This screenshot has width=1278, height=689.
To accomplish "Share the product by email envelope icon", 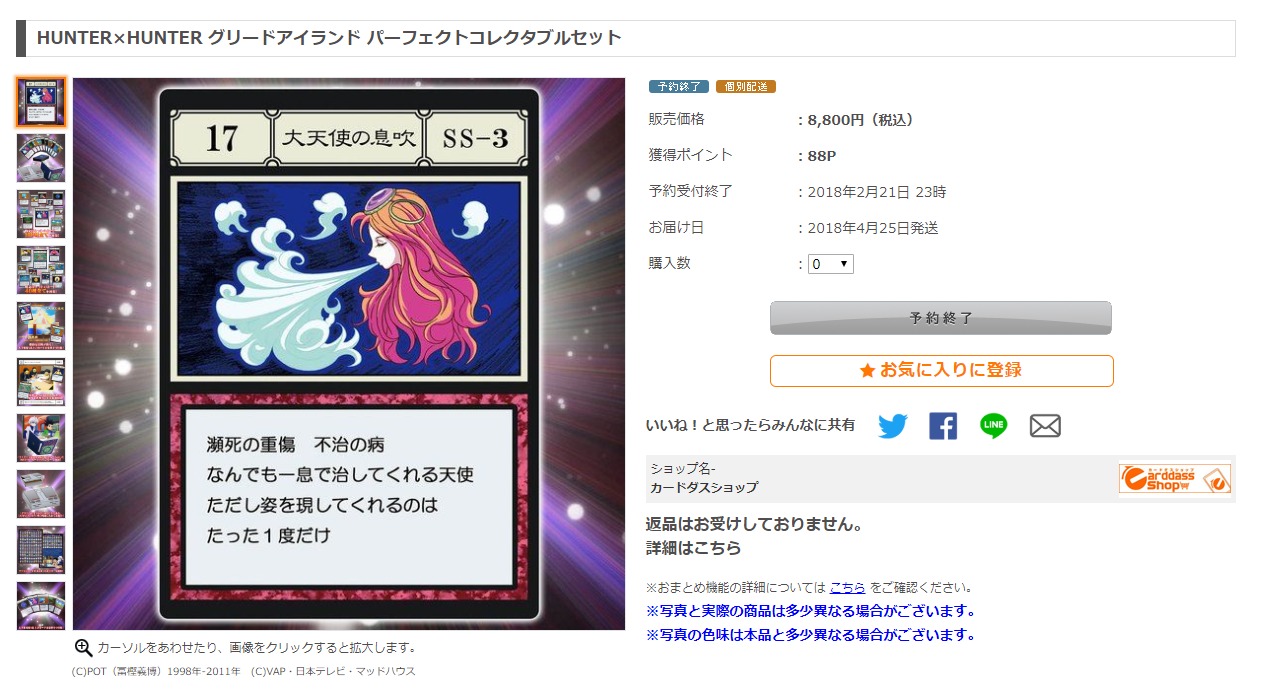I will [1044, 426].
